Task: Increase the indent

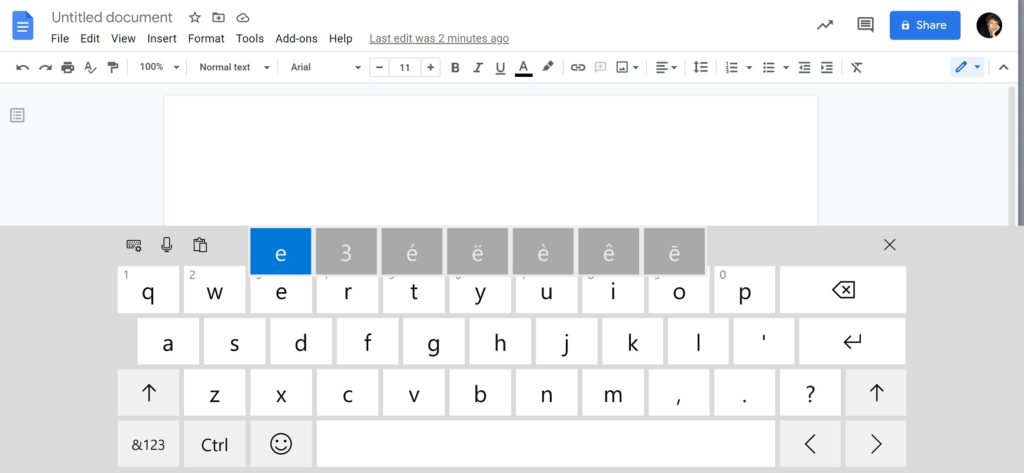Action: (827, 67)
